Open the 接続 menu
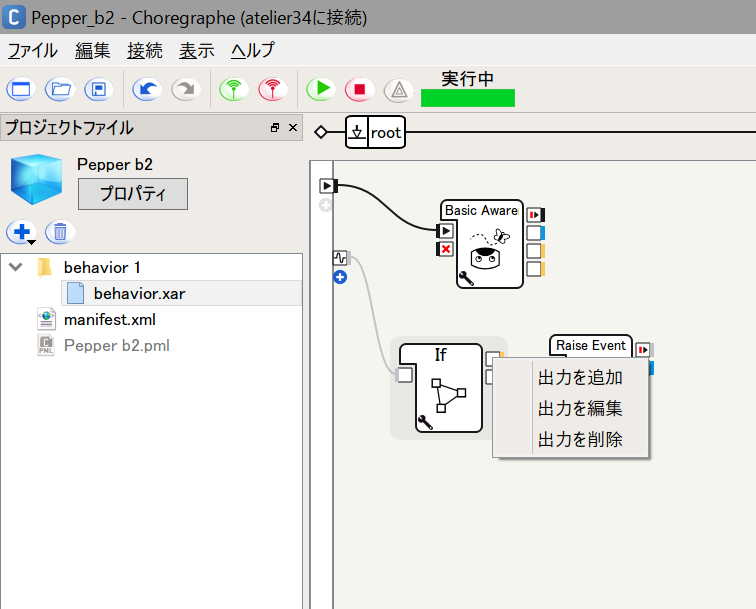 145,50
